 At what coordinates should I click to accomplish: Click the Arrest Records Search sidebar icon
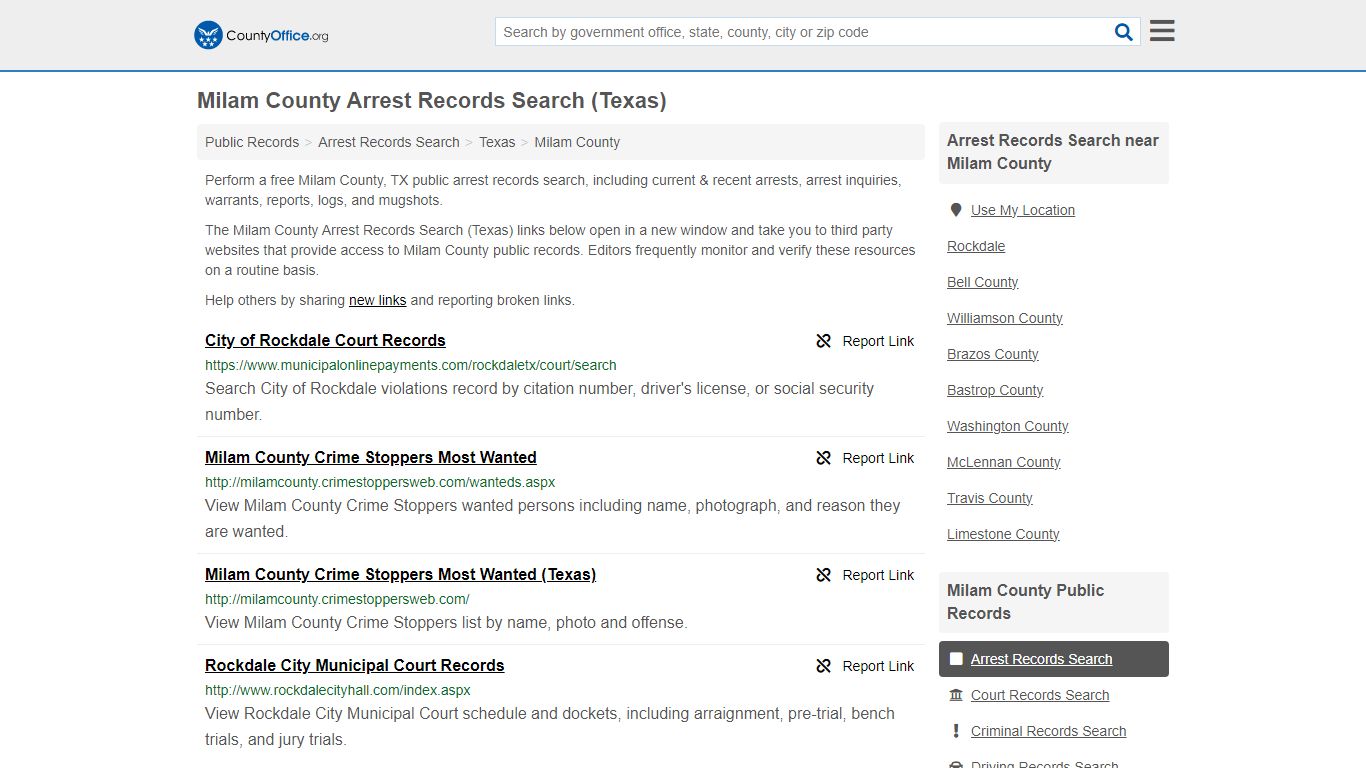tap(956, 659)
